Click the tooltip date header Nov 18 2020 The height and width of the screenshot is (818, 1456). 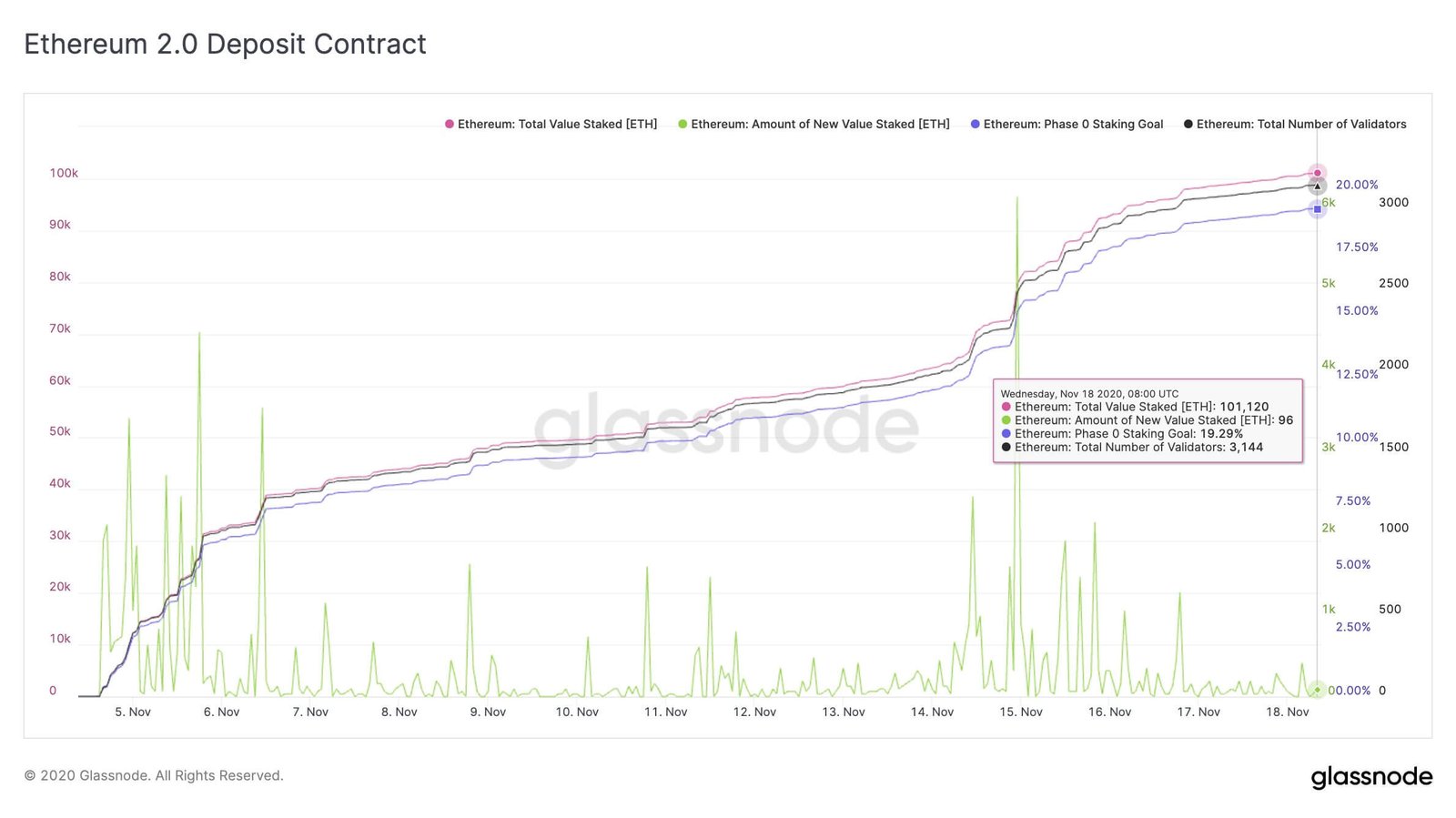(x=1089, y=394)
